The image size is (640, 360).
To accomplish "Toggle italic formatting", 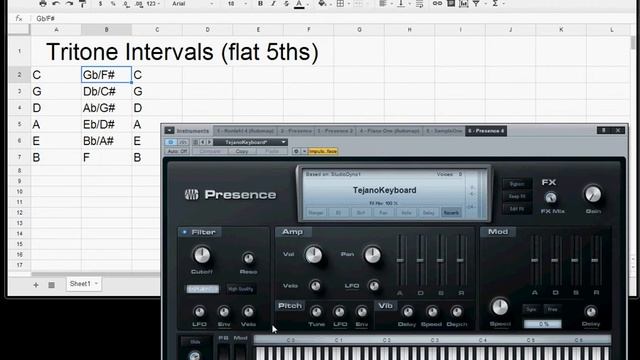I will 273,4.
